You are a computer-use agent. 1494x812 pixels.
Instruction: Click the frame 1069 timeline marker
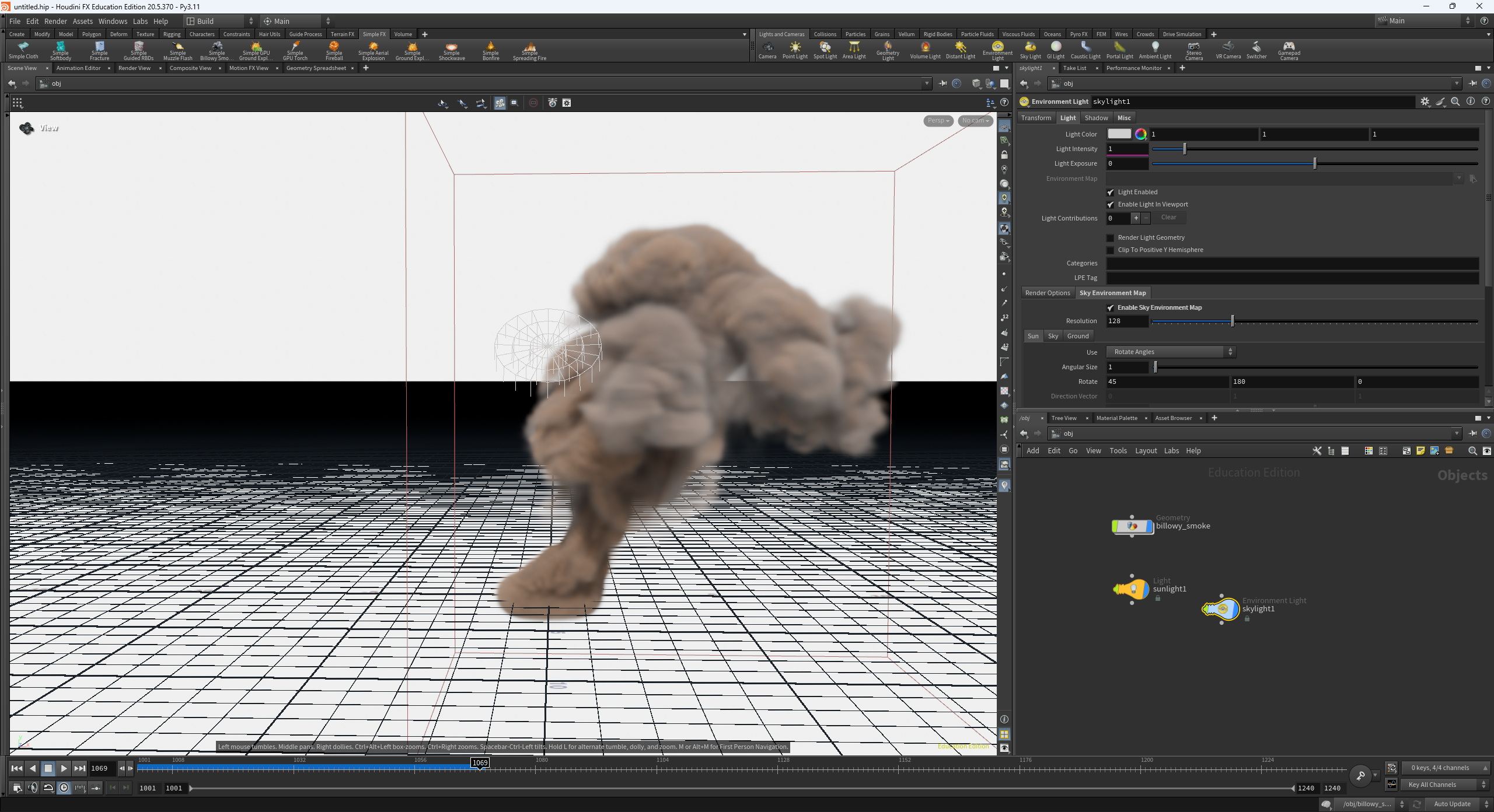pyautogui.click(x=480, y=763)
